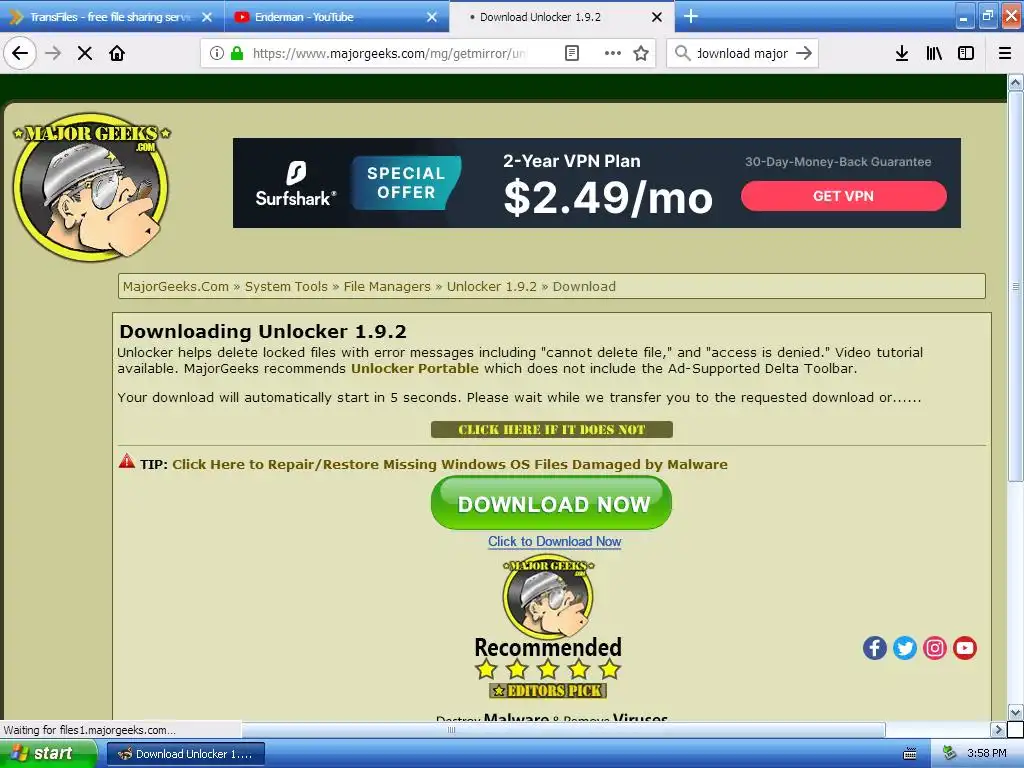Go to MajorGeeks.Com breadcrumb
This screenshot has height=768, width=1024.
click(176, 287)
